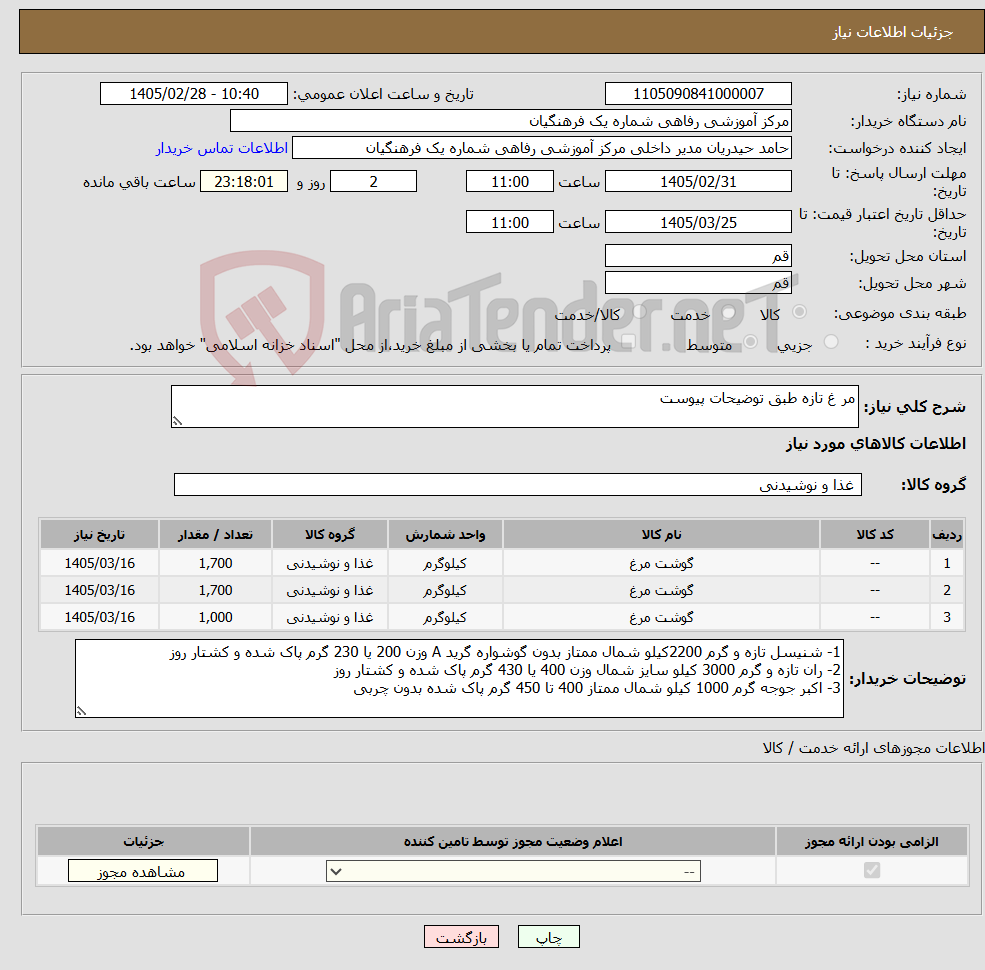The width and height of the screenshot is (985, 970).
Task: Click the بازگشت back button
Action: 461,937
